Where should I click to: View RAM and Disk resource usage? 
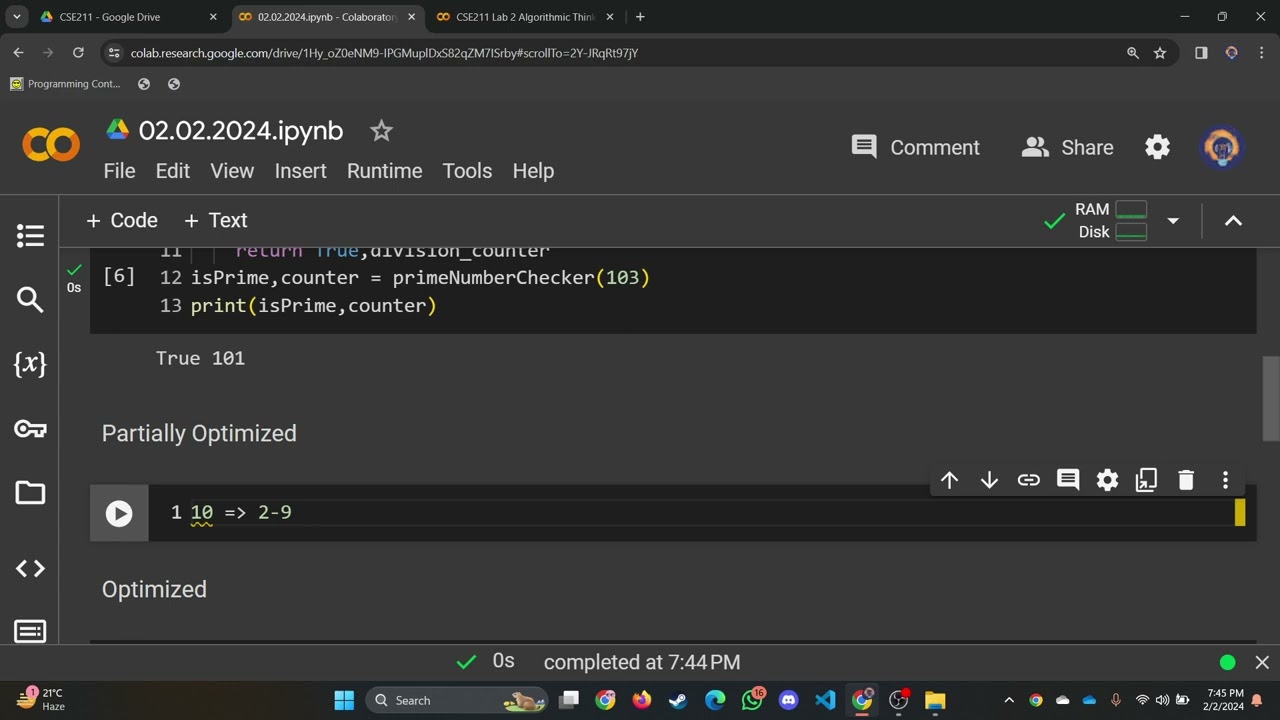tap(1111, 220)
